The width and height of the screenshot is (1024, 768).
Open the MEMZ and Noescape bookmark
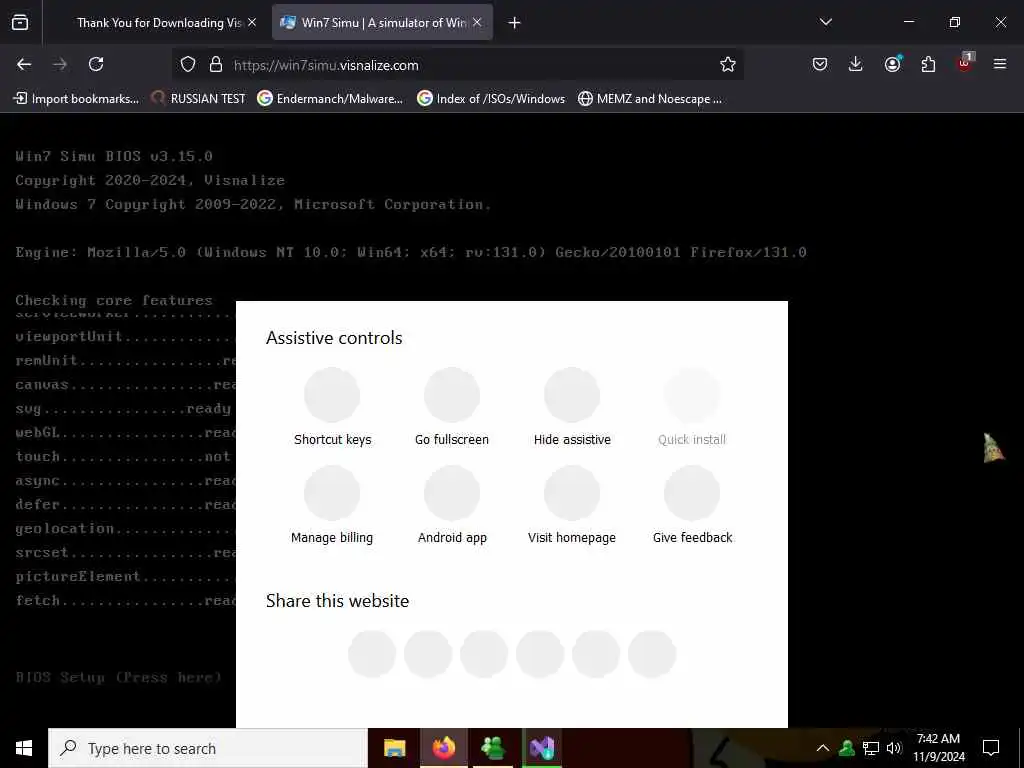tap(650, 99)
